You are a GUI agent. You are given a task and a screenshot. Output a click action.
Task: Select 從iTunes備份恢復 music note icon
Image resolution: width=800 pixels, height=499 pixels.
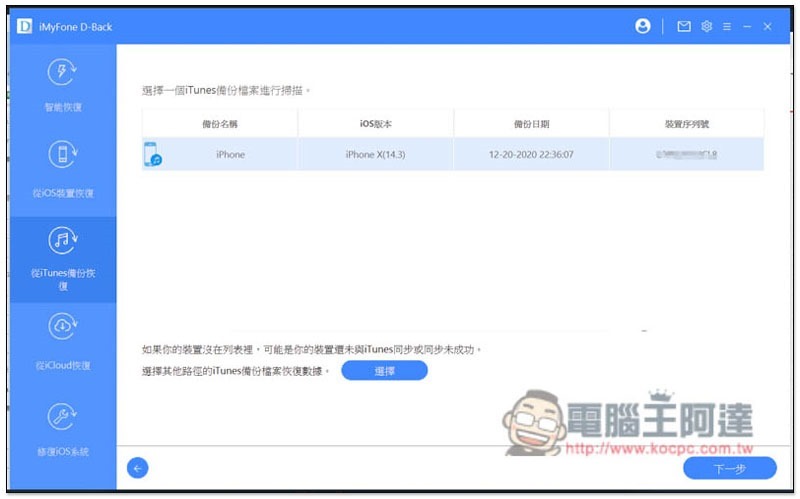[62, 240]
